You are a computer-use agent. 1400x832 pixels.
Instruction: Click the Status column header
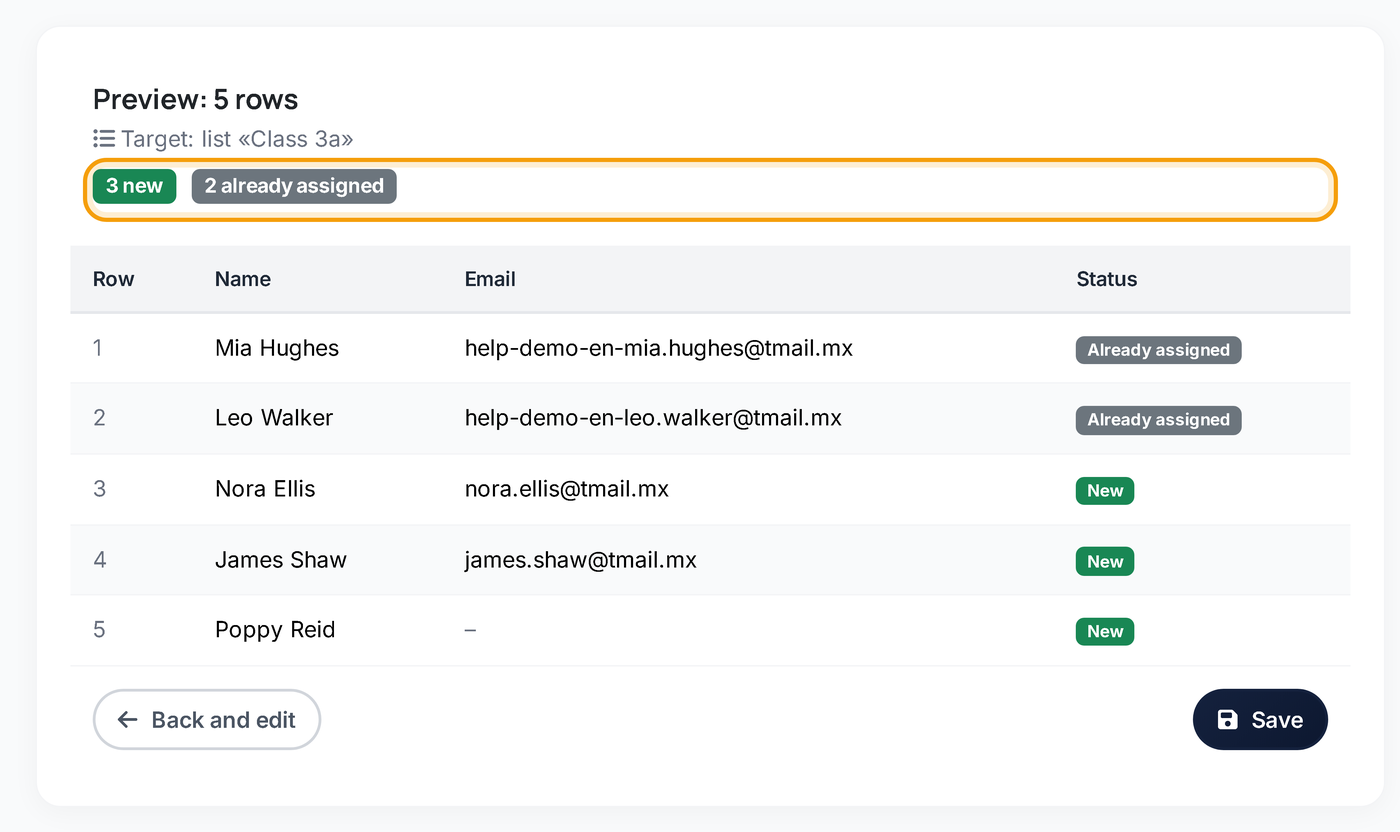tap(1107, 279)
